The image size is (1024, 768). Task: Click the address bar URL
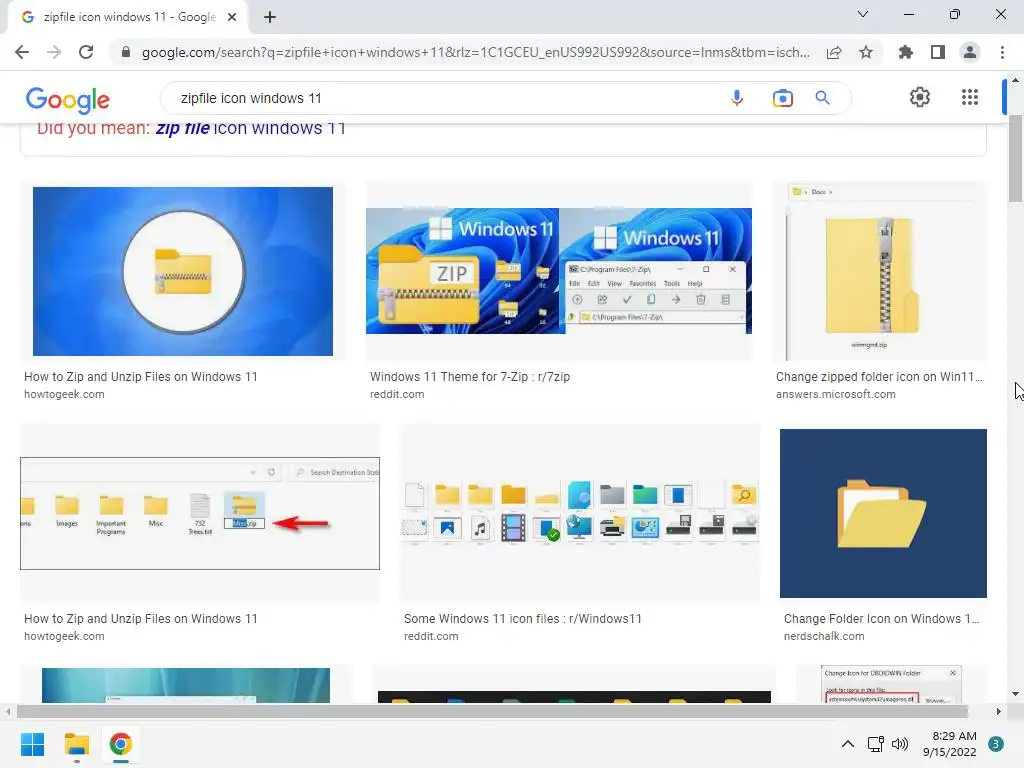(475, 52)
